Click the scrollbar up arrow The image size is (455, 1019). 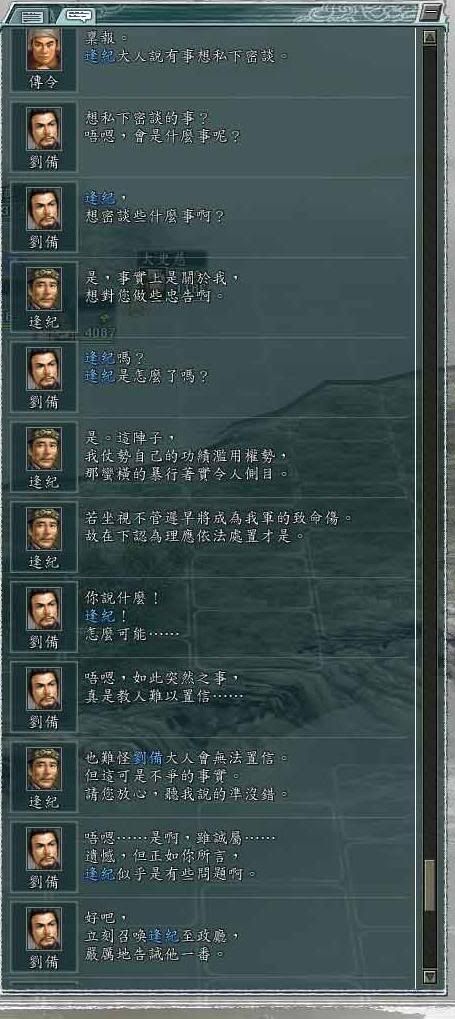430,38
